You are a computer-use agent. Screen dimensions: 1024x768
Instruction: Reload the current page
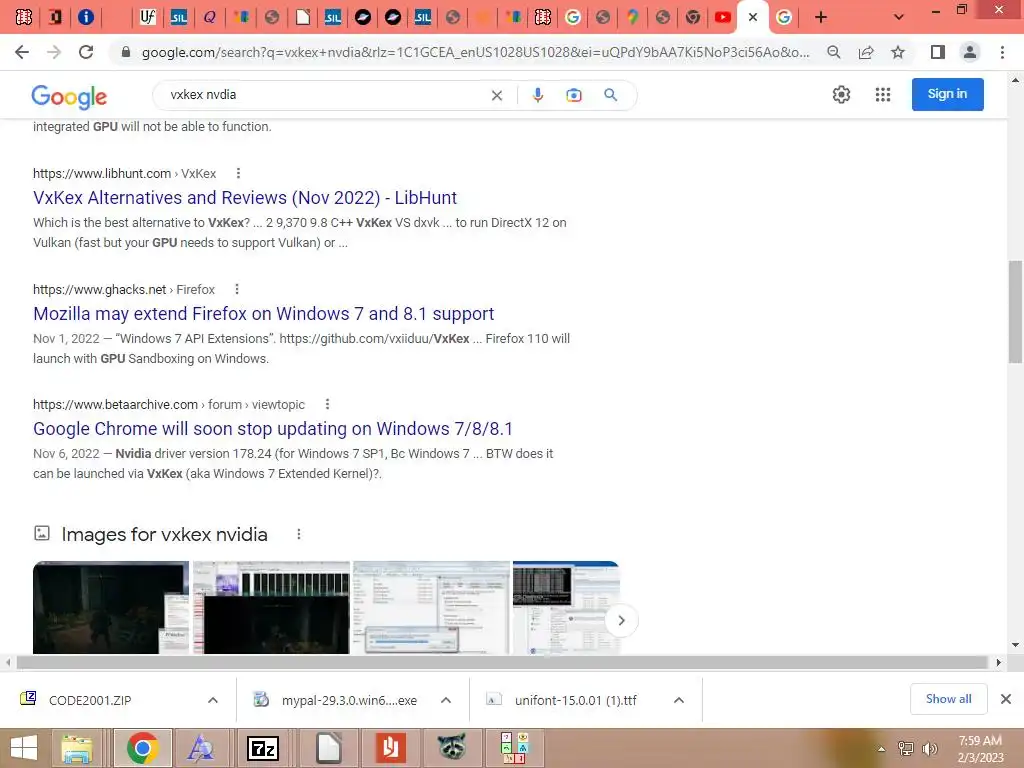coord(86,52)
